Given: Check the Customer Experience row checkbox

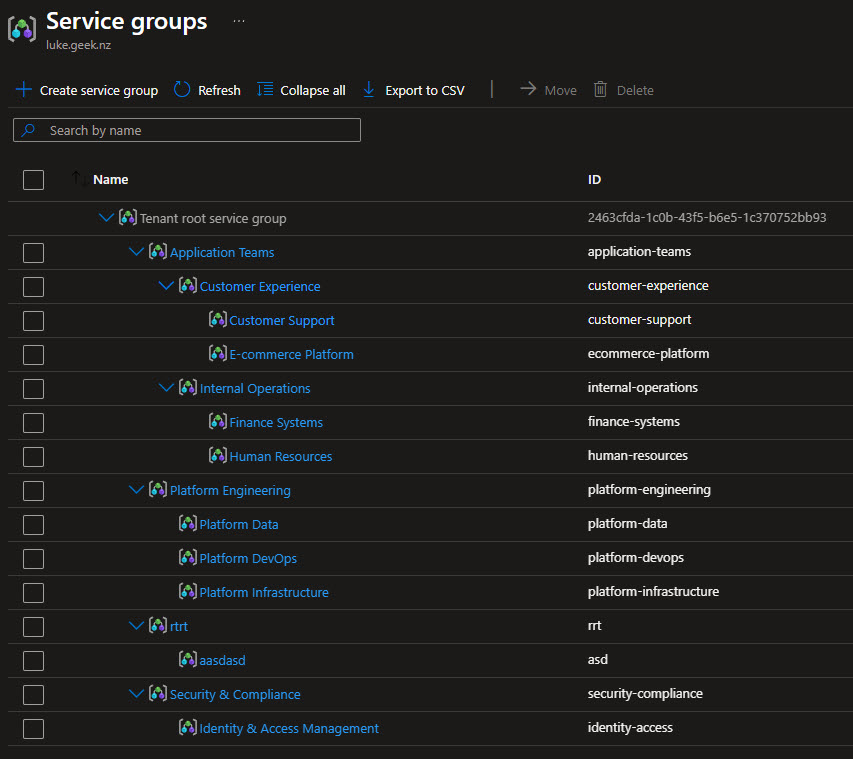Looking at the screenshot, I should (33, 287).
